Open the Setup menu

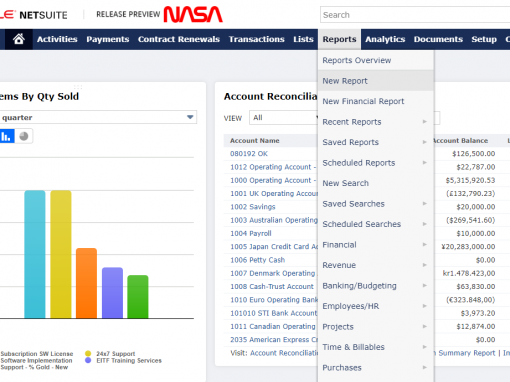pos(484,39)
